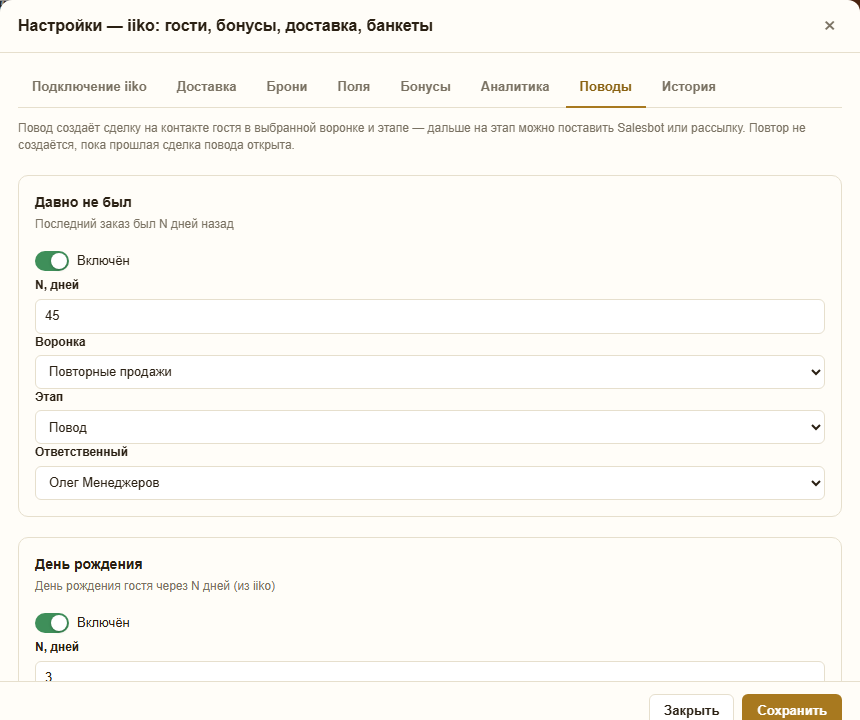
Task: Open the Доставка tab
Action: (206, 87)
